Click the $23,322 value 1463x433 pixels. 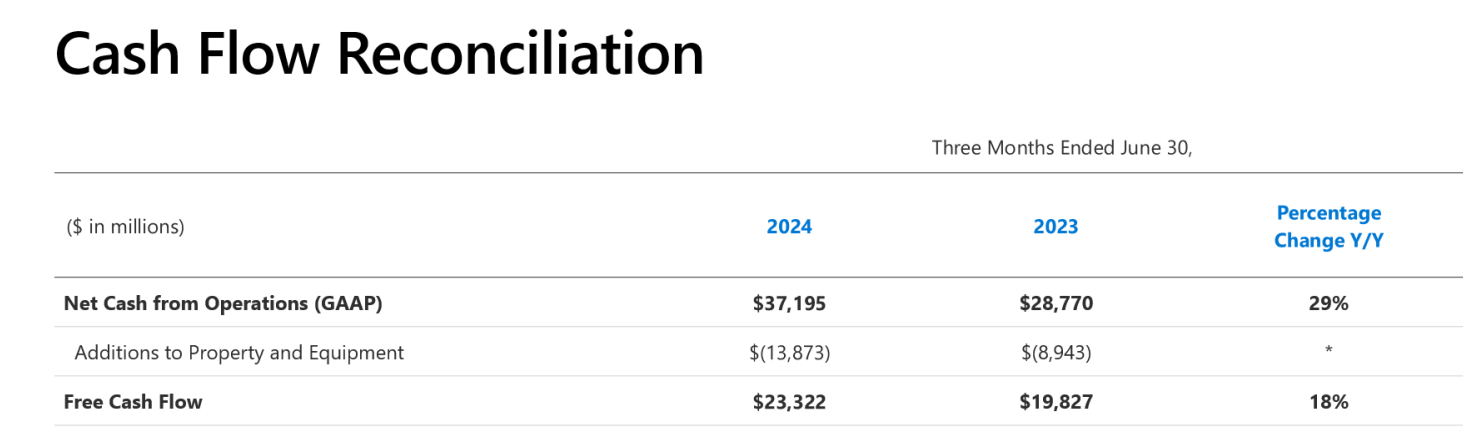(x=789, y=402)
